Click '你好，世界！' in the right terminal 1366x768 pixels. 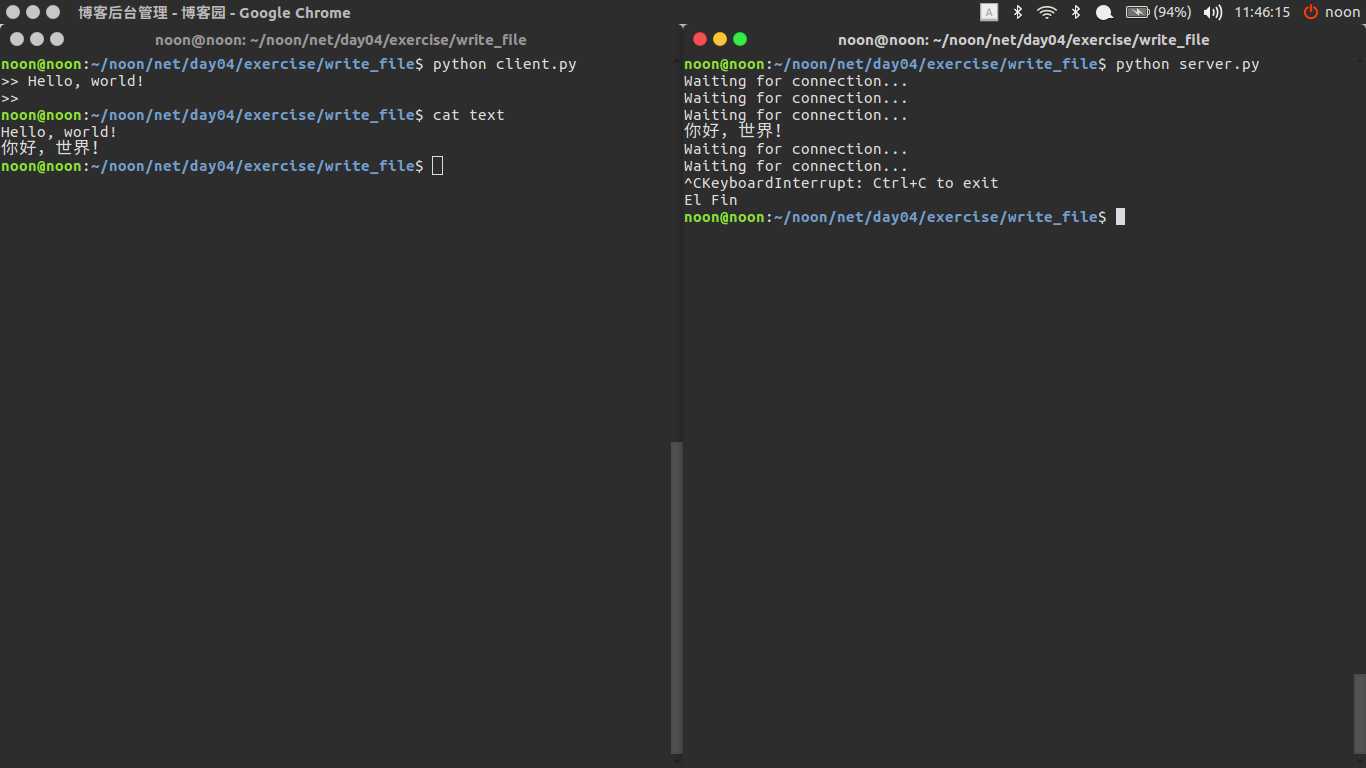[x=734, y=131]
